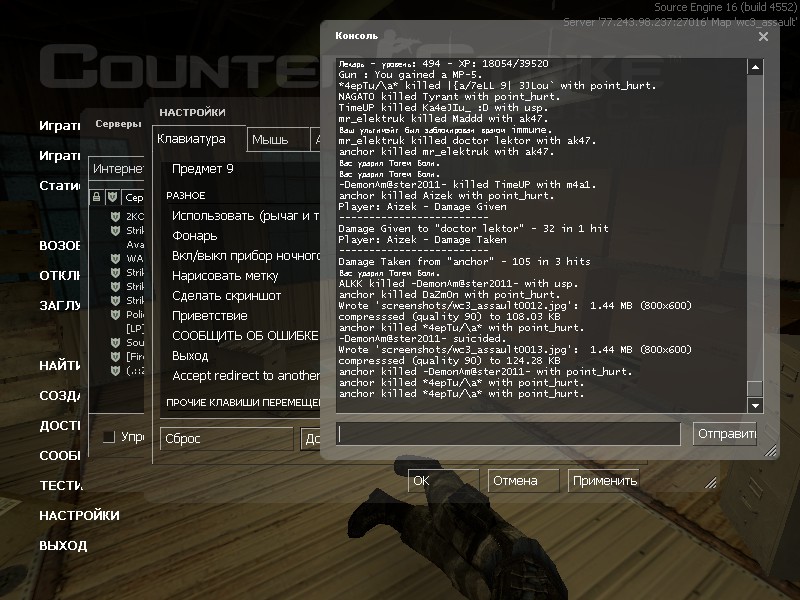Click the VAC shield icon beside (.:: server
The height and width of the screenshot is (600, 800).
pos(115,370)
